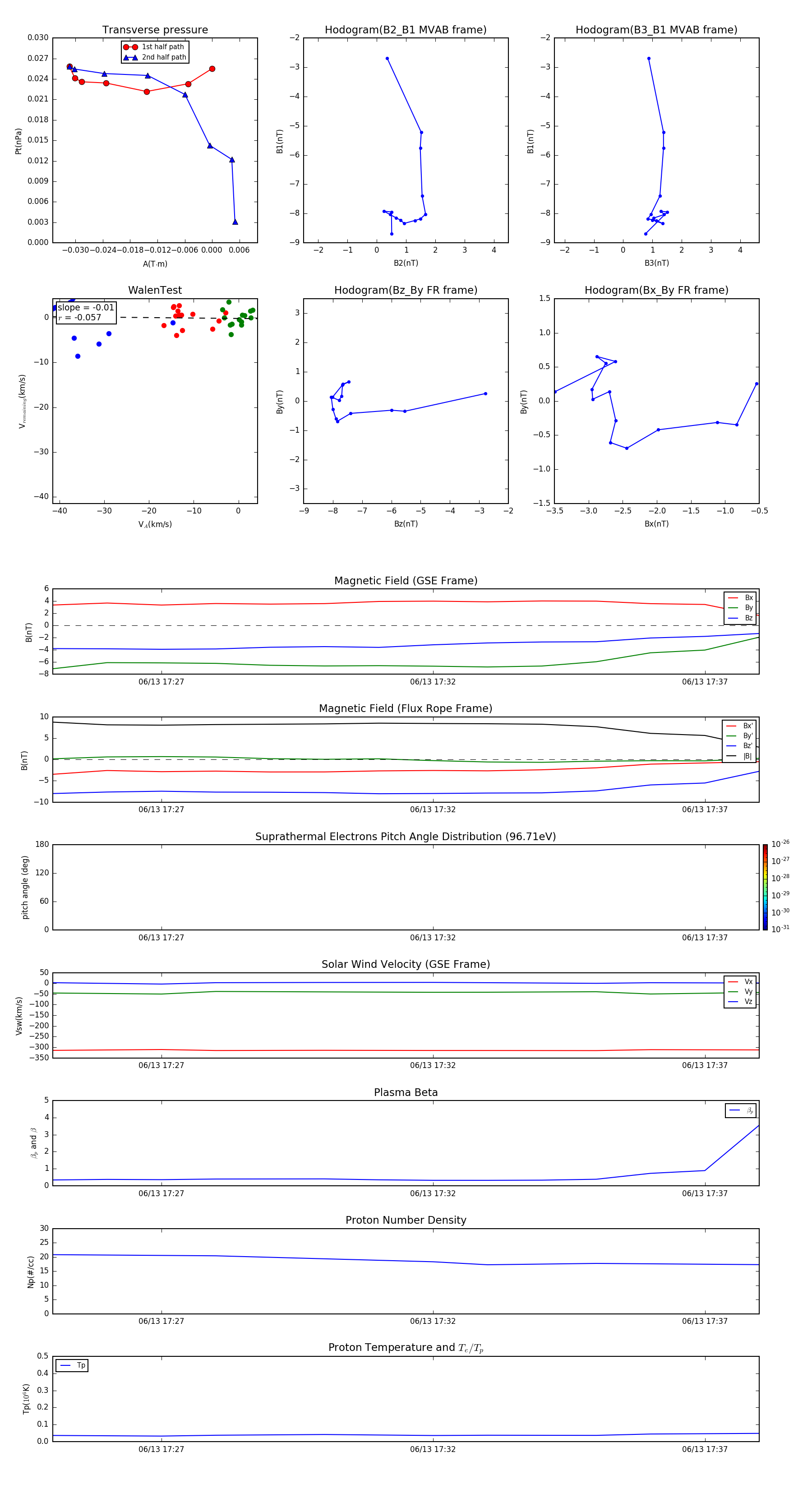Viewport: 812px width, 1489px height.
Task: Click the "Hodogram(Bx_By FR frame)" title
Action: pyautogui.click(x=656, y=290)
